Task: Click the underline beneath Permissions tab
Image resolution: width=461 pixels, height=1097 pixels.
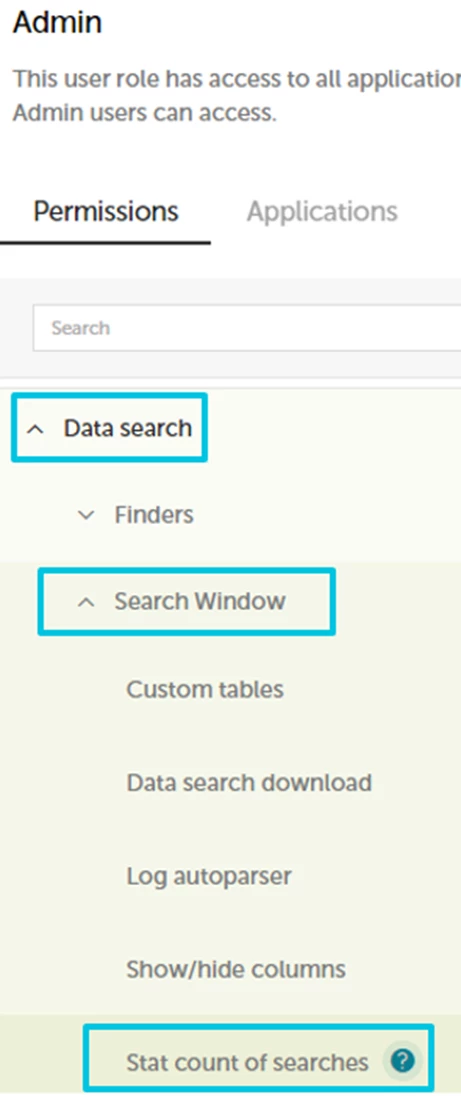Action: point(105,243)
